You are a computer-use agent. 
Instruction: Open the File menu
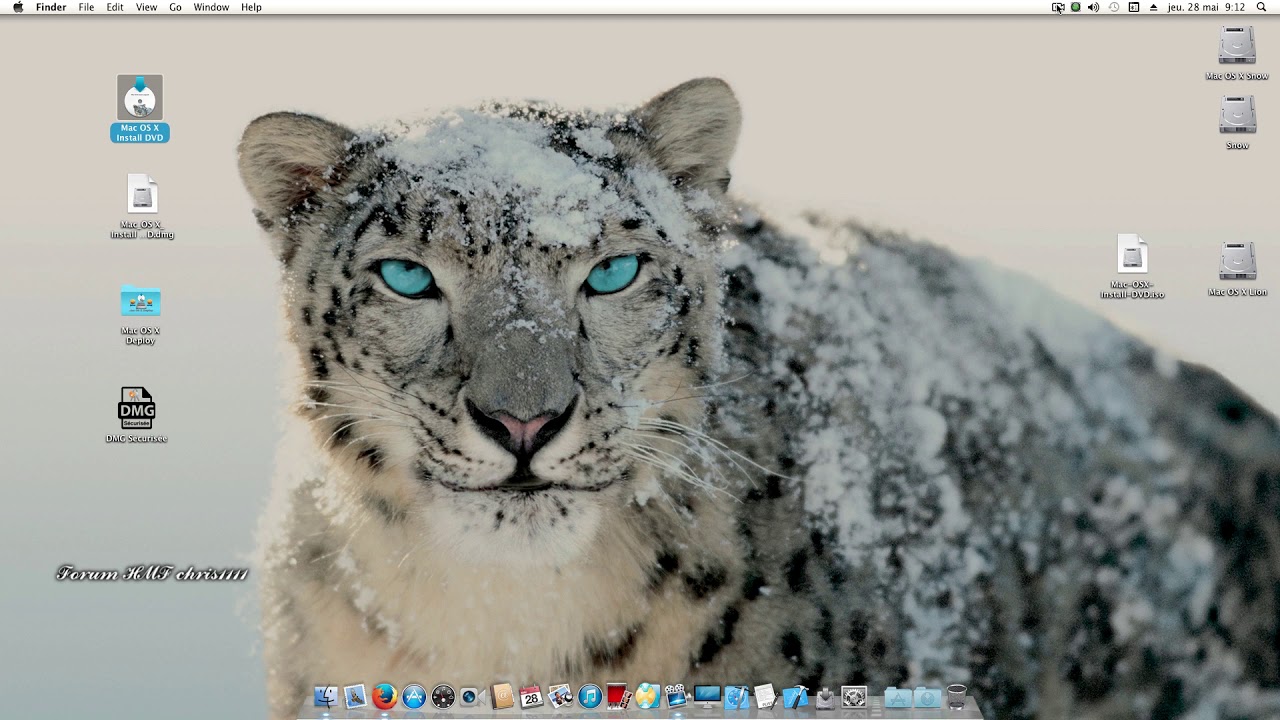coord(86,7)
